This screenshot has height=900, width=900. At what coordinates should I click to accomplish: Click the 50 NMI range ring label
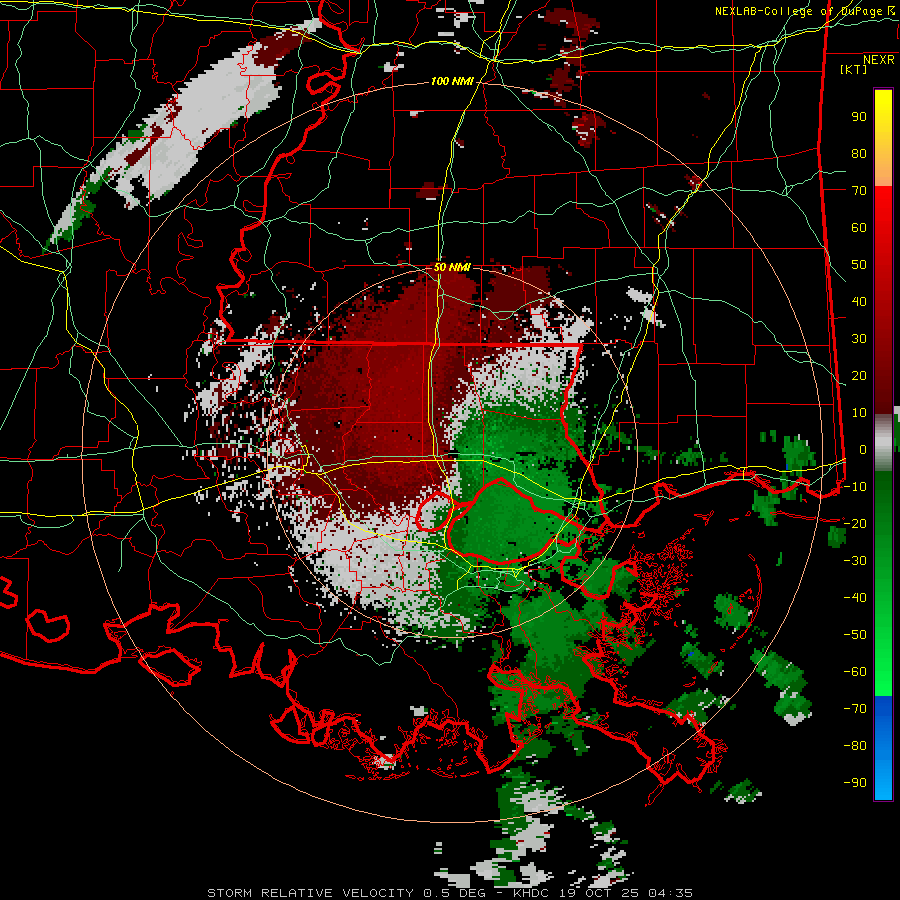[452, 267]
